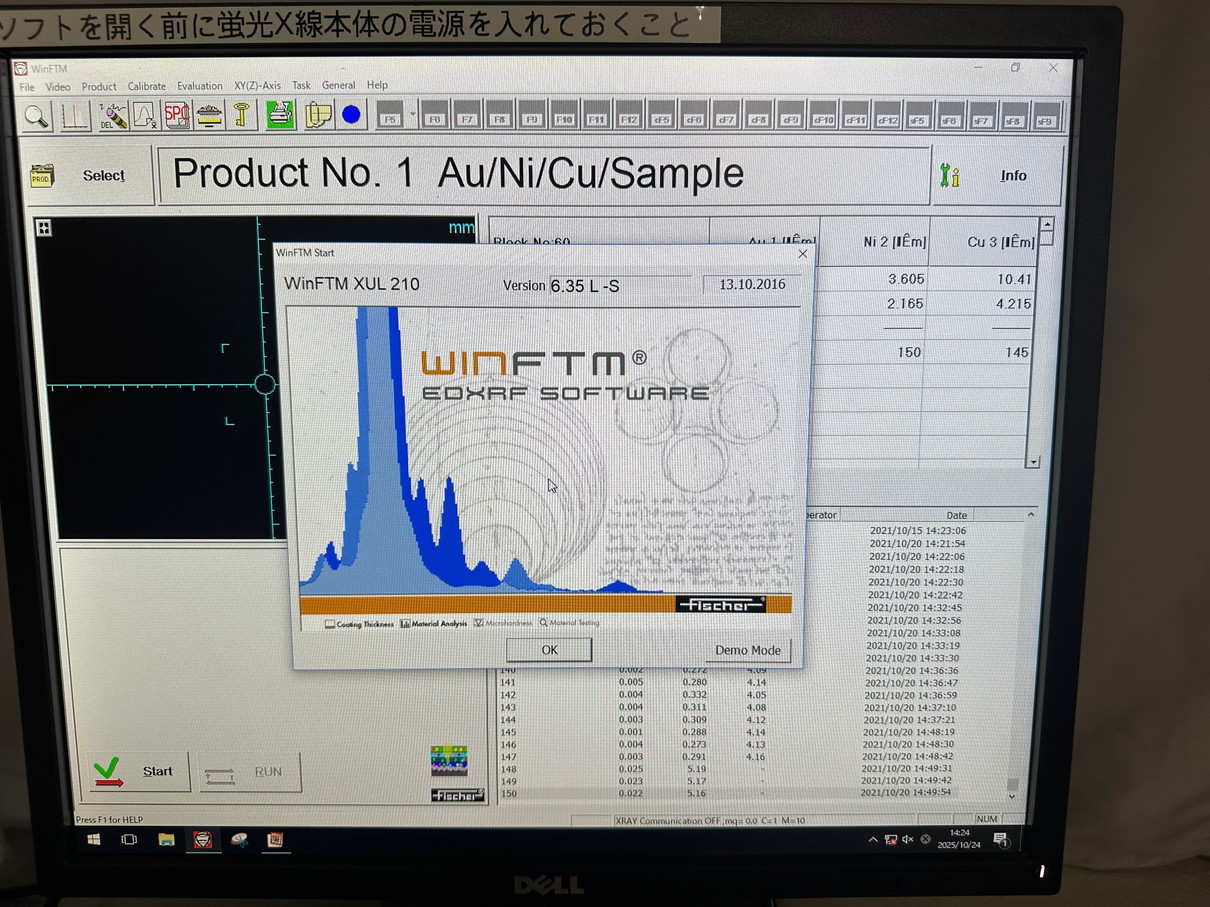The height and width of the screenshot is (907, 1210).
Task: Click the green printer toolbar icon
Action: pos(280,116)
